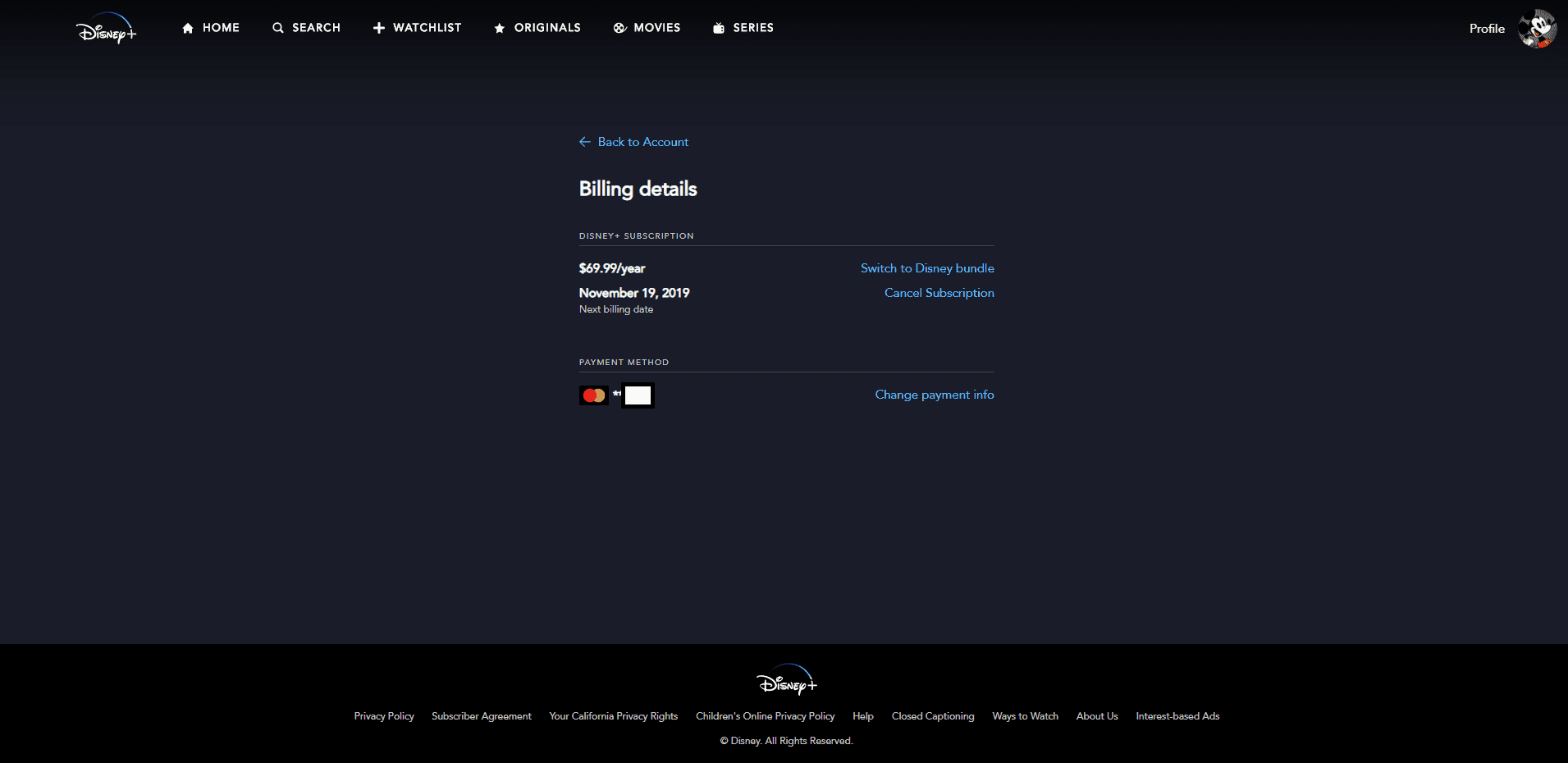The image size is (1568, 763).
Task: Click the profile avatar image
Action: click(1537, 28)
